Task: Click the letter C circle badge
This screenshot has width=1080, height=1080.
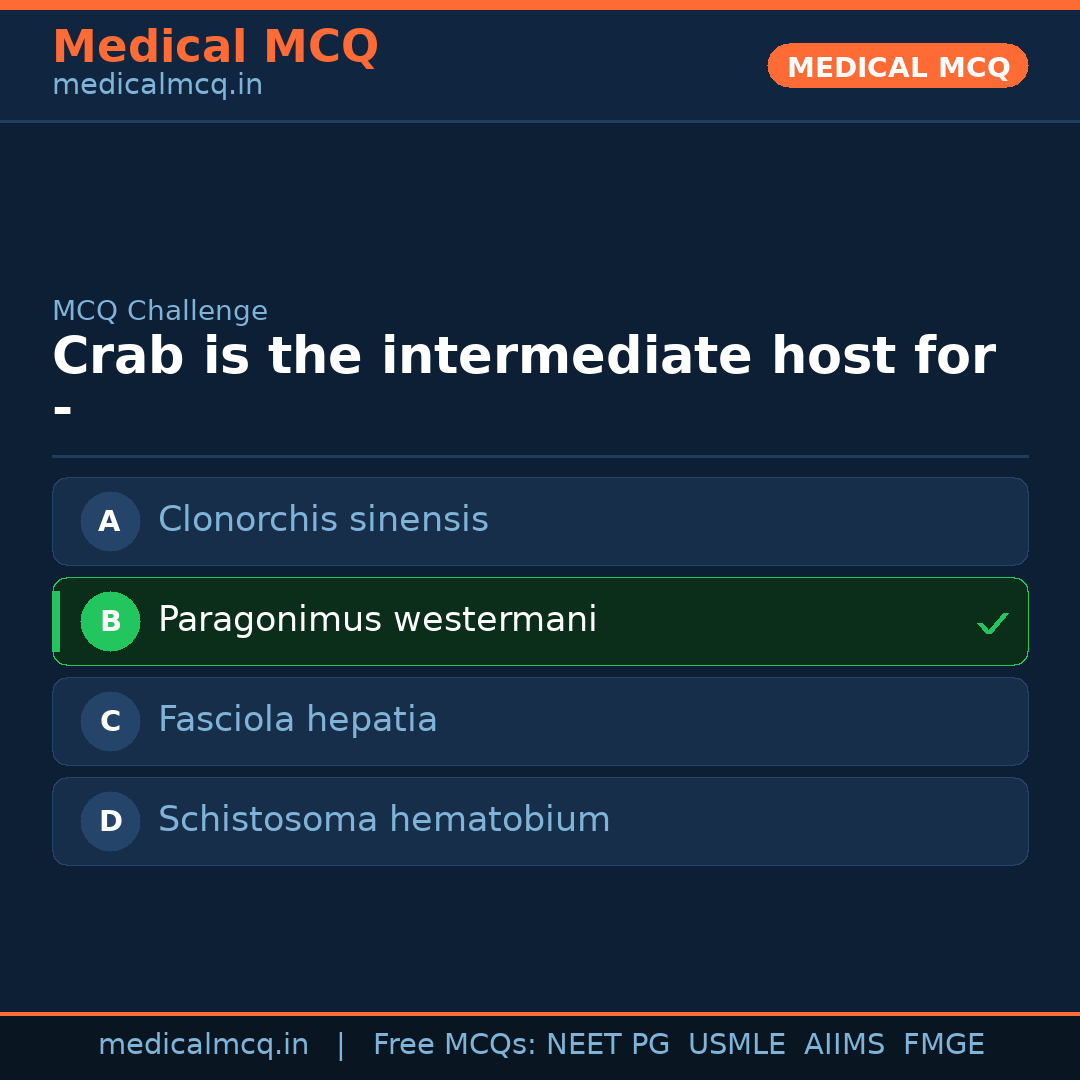Action: point(110,721)
